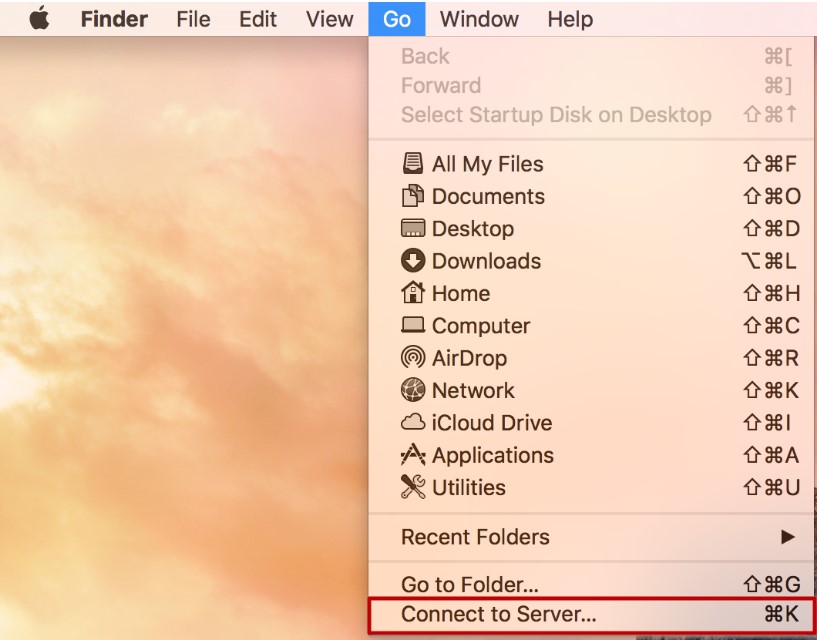The width and height of the screenshot is (817, 640).
Task: Open the View menu
Action: 330,19
